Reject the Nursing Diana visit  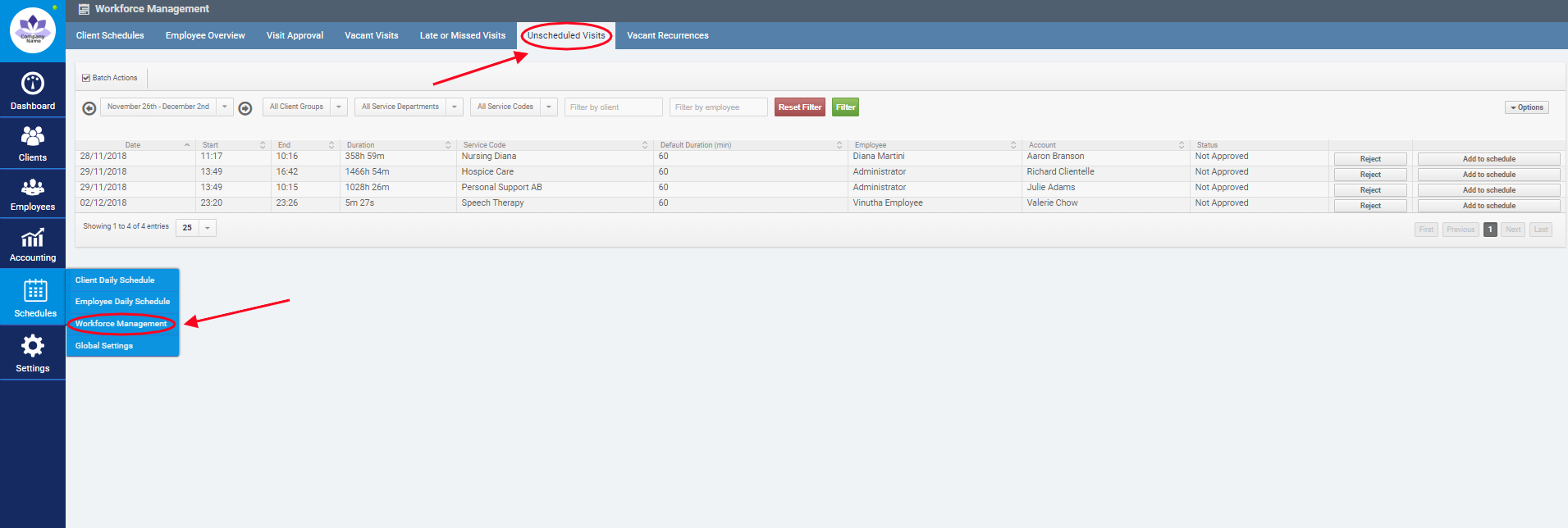pos(1369,159)
